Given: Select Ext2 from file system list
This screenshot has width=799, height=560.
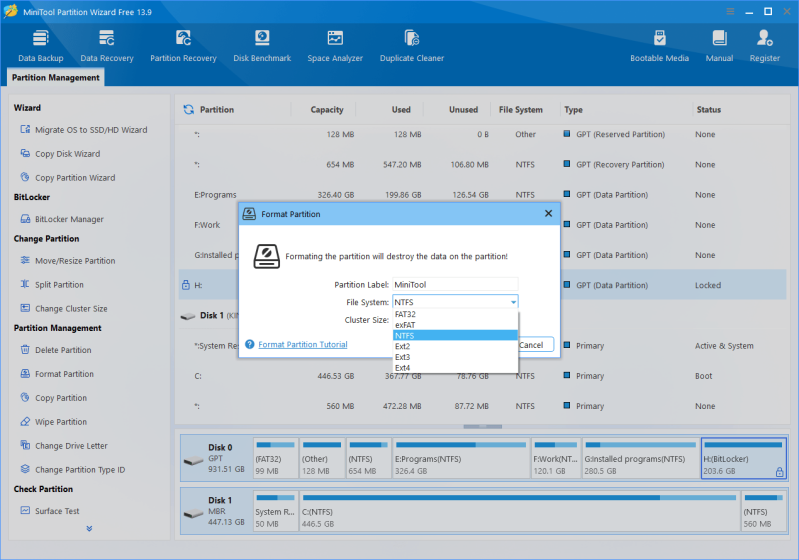Looking at the screenshot, I should 456,346.
